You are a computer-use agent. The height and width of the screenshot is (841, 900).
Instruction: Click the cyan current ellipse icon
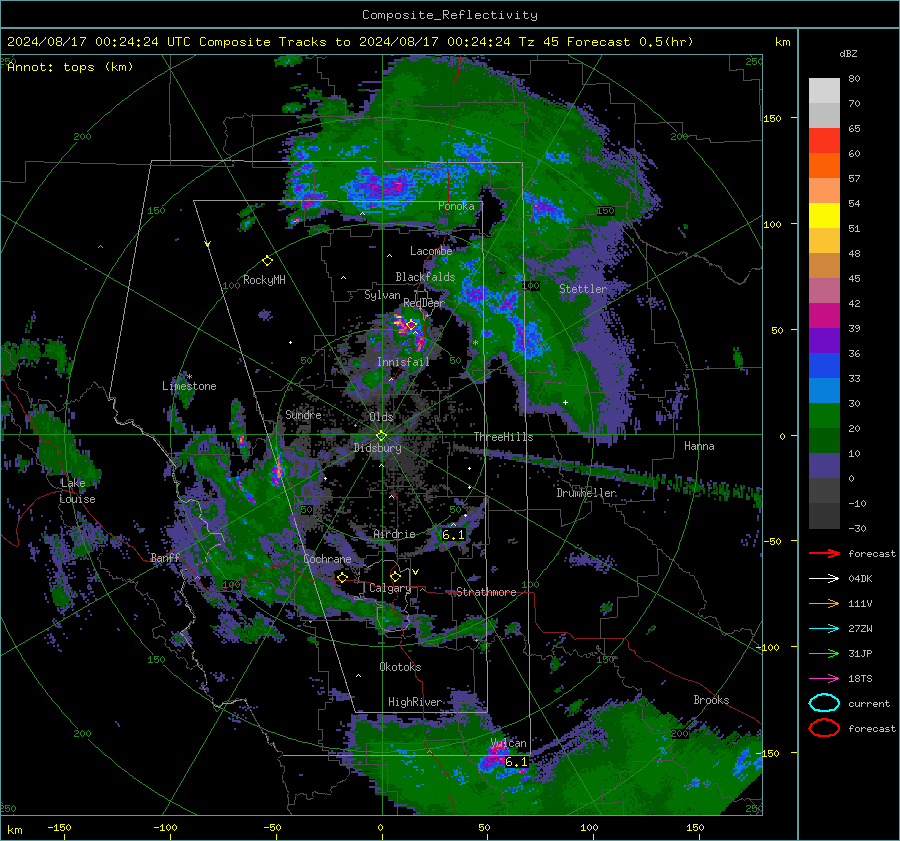(824, 703)
